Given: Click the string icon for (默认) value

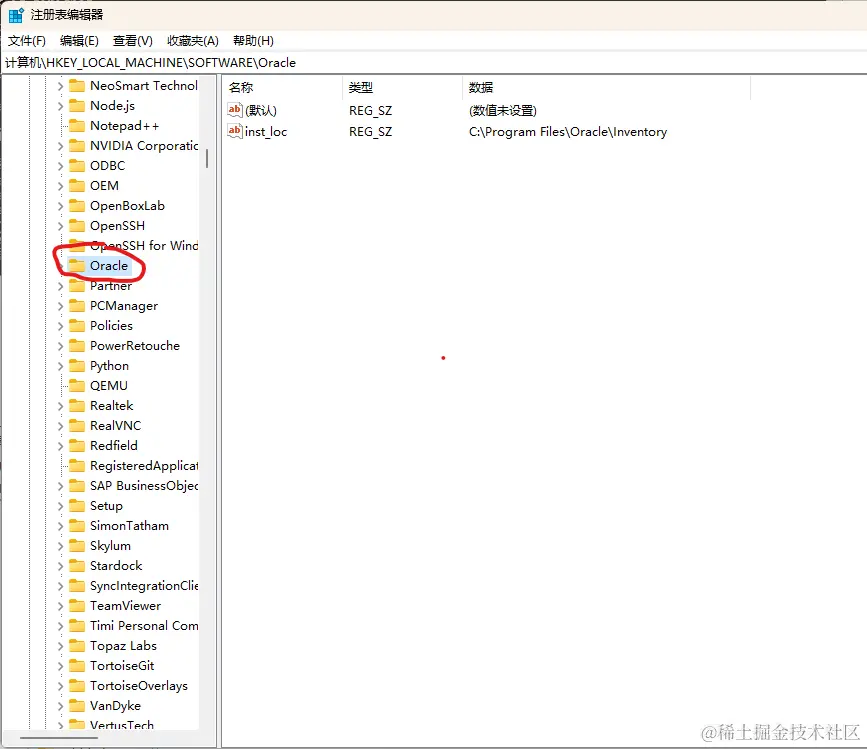Looking at the screenshot, I should (x=234, y=110).
